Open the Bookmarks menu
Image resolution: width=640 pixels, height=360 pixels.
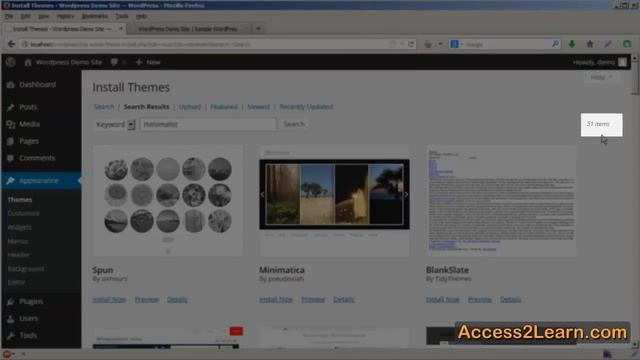[95, 16]
